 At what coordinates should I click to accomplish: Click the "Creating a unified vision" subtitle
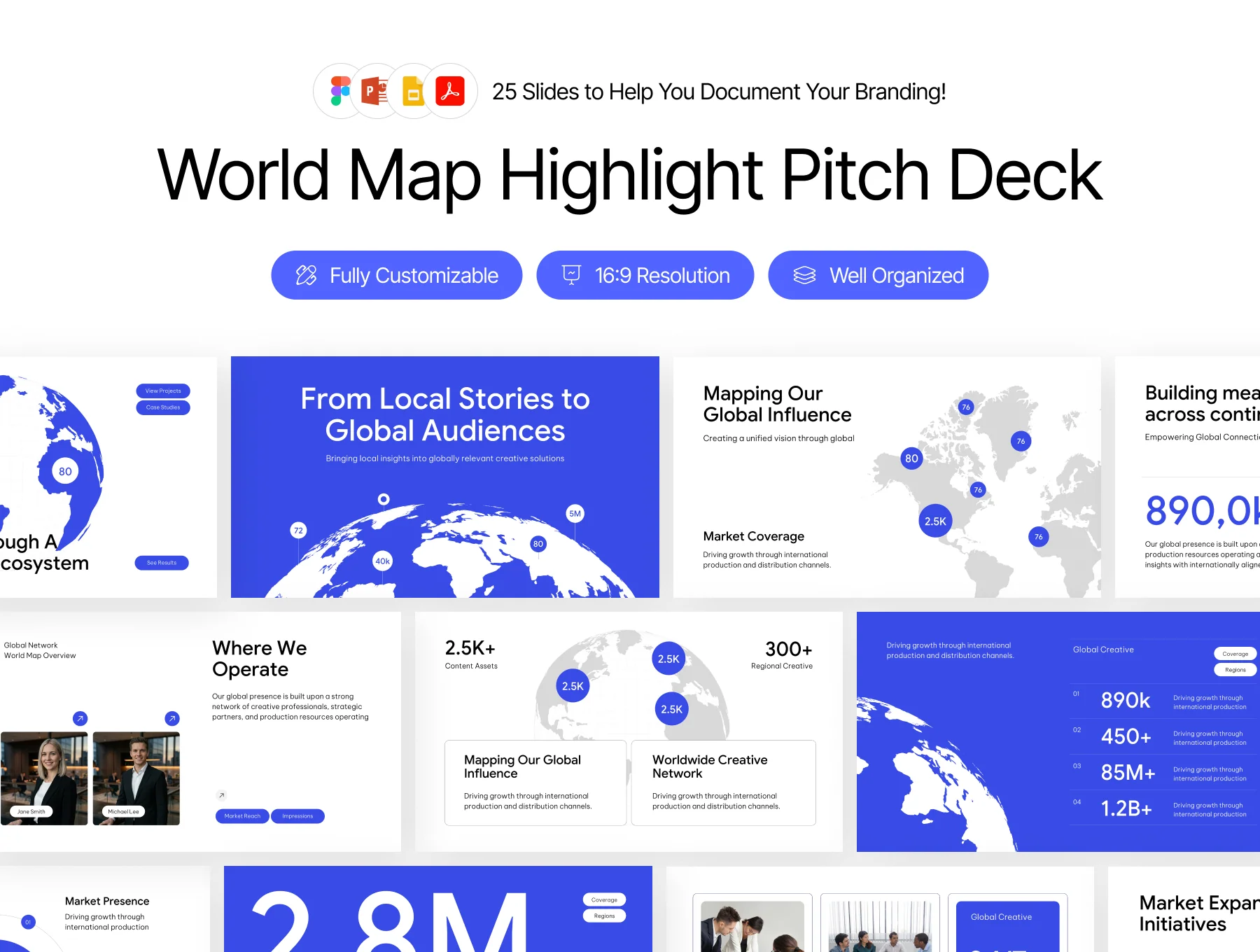click(x=779, y=438)
